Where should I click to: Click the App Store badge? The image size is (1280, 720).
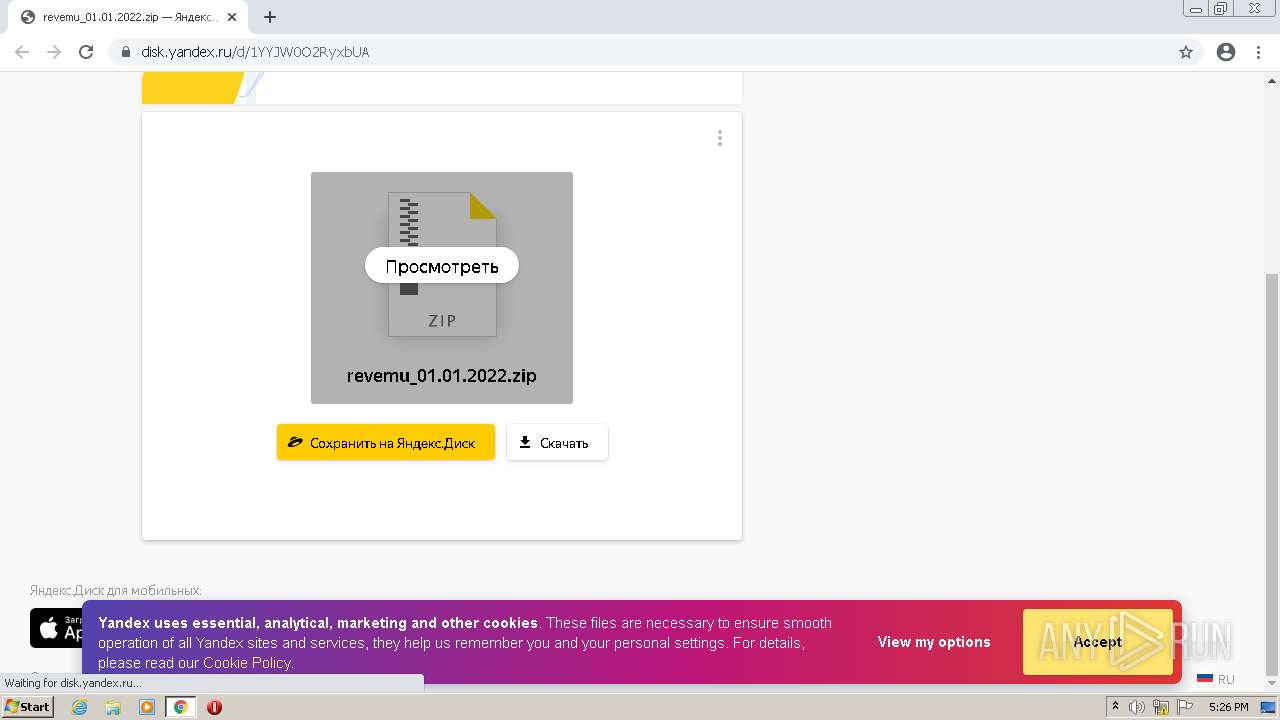click(x=56, y=628)
